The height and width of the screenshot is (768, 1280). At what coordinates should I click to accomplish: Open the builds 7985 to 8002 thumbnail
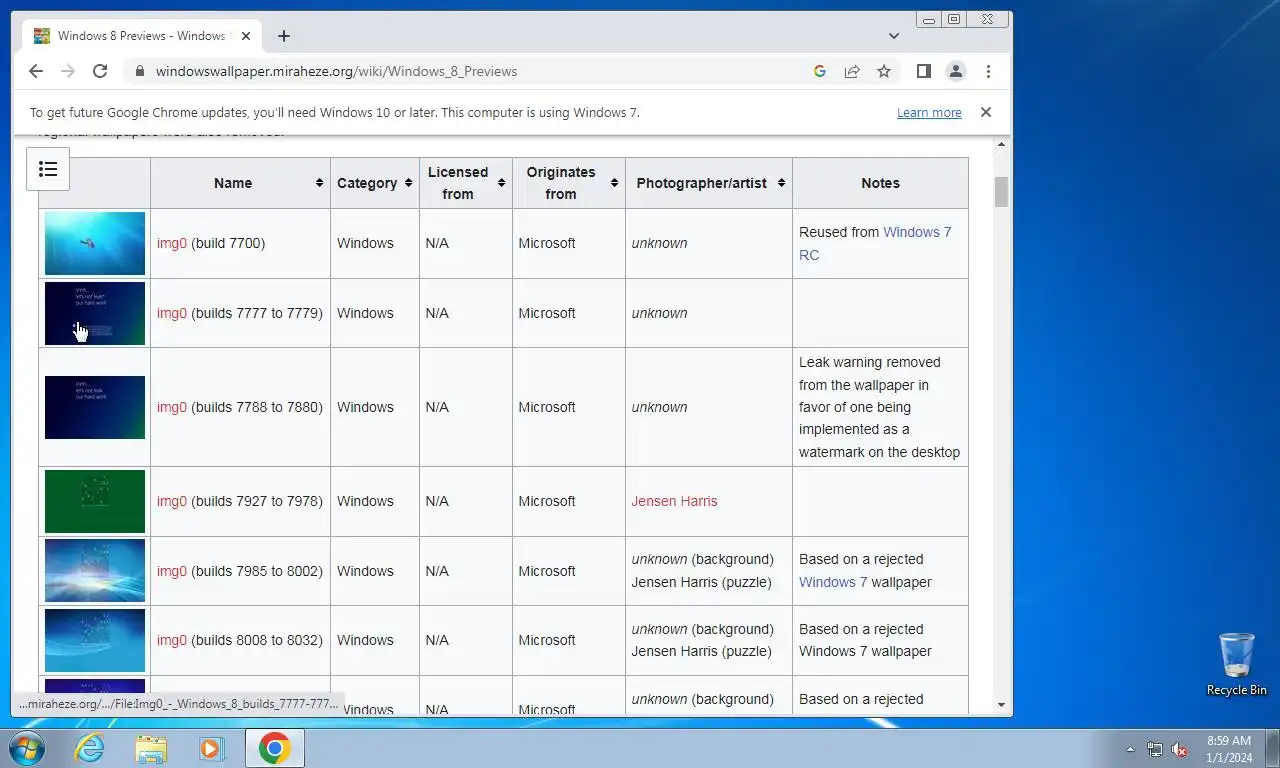click(95, 571)
